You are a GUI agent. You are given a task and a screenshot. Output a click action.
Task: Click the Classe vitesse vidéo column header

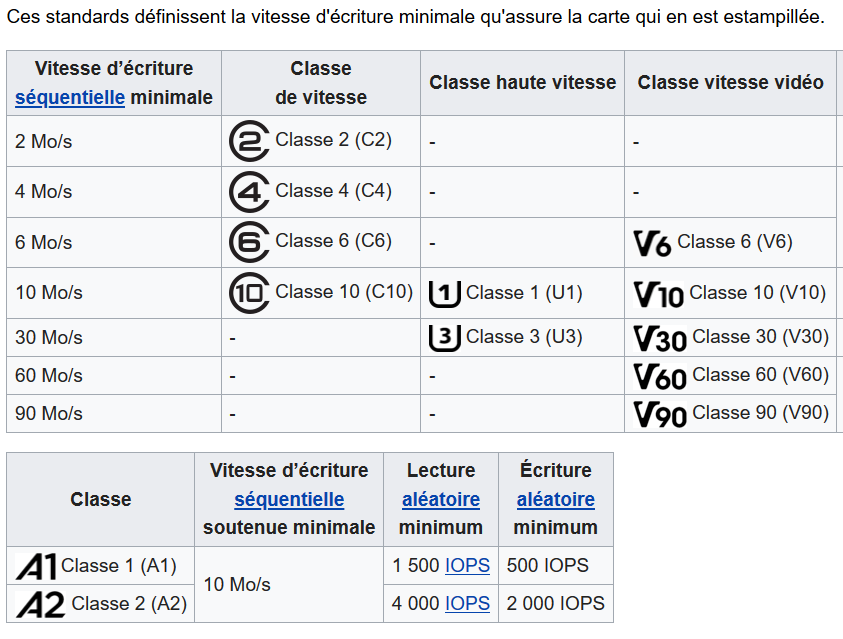point(730,83)
